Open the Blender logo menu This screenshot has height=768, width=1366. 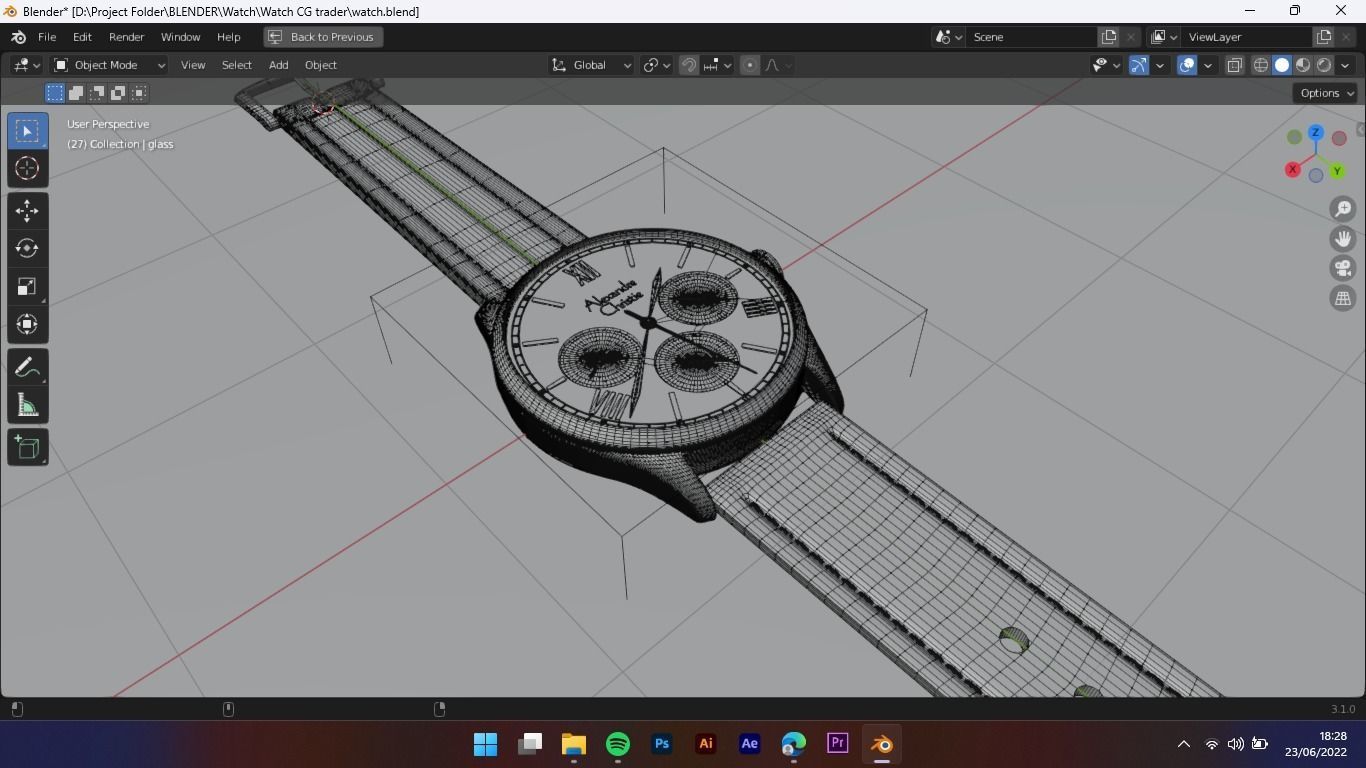coord(18,37)
